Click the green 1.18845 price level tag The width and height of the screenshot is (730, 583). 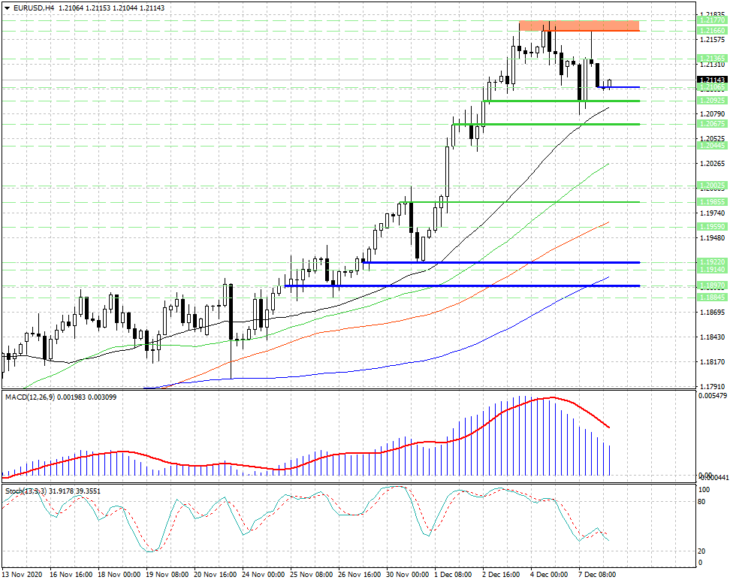coord(712,297)
